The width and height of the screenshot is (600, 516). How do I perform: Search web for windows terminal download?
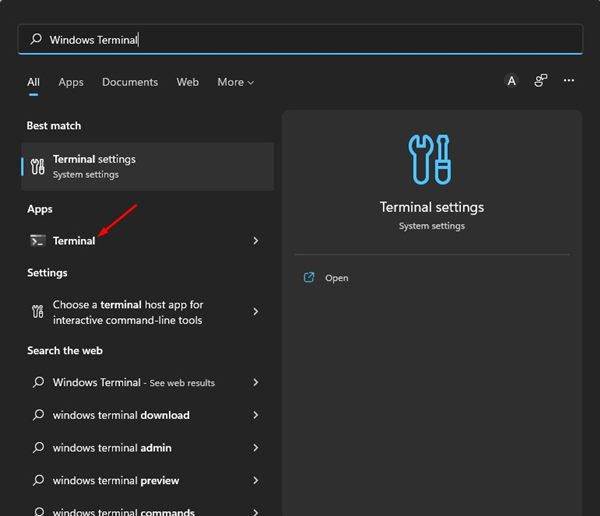pos(148,415)
